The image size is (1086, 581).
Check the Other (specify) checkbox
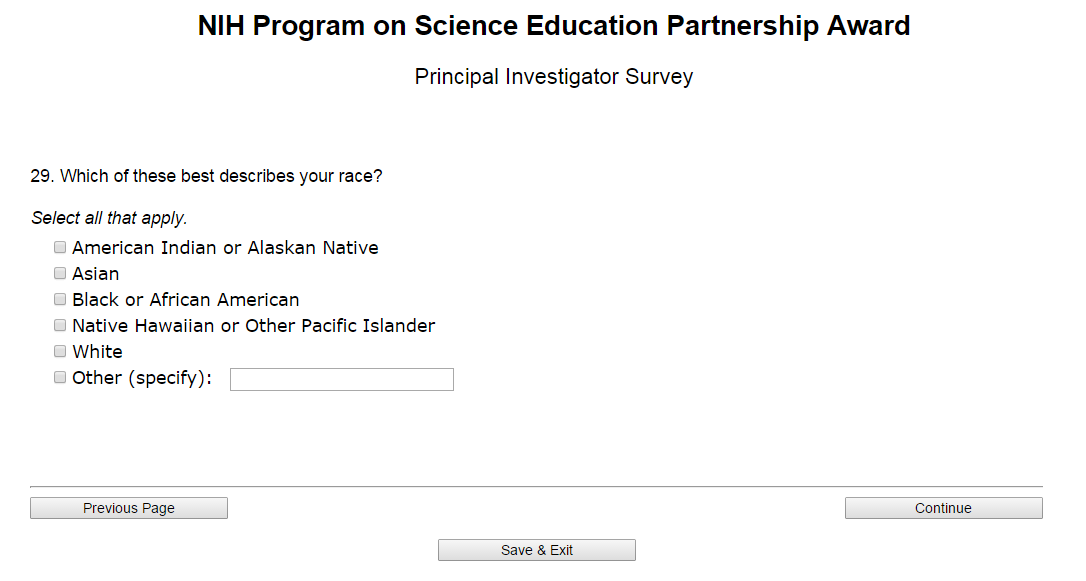pos(60,377)
